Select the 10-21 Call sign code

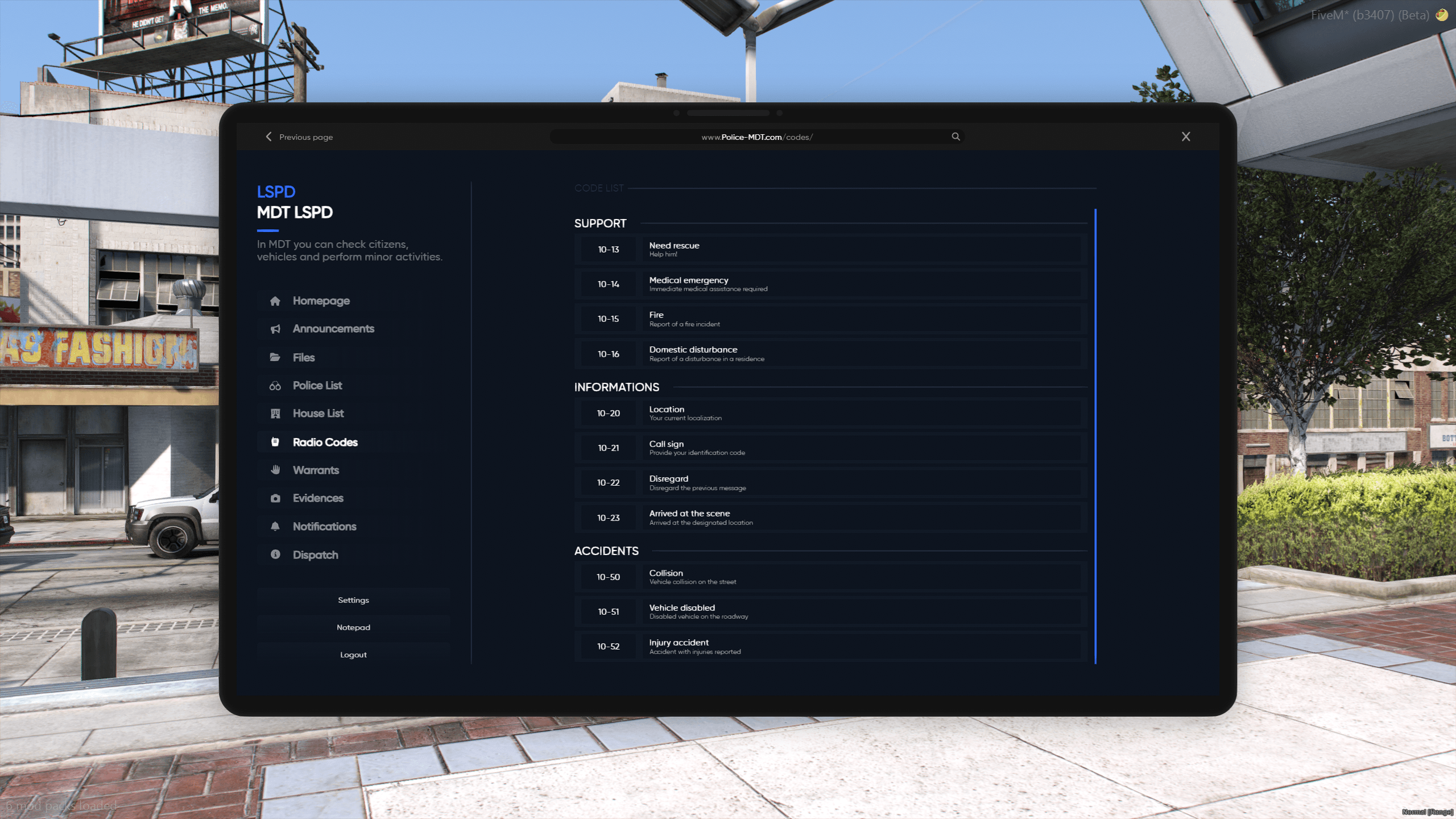830,448
